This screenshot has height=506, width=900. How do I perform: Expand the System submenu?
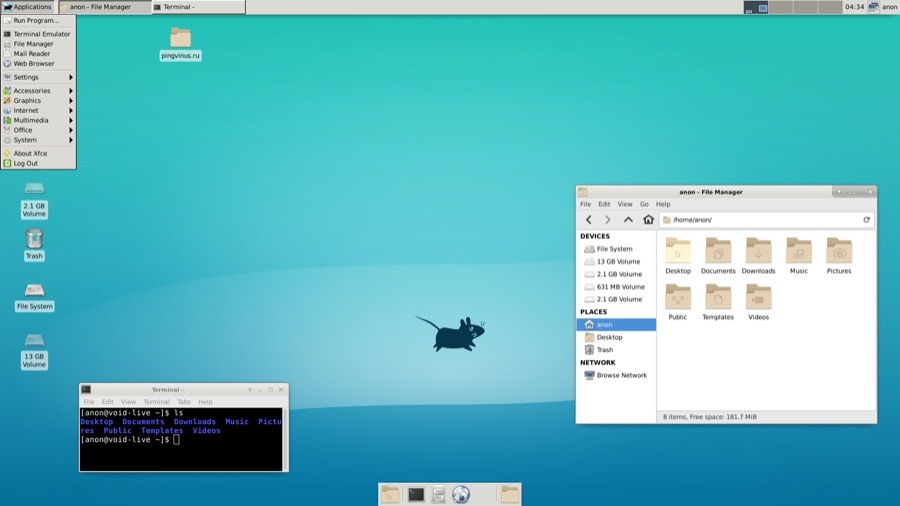(x=38, y=140)
